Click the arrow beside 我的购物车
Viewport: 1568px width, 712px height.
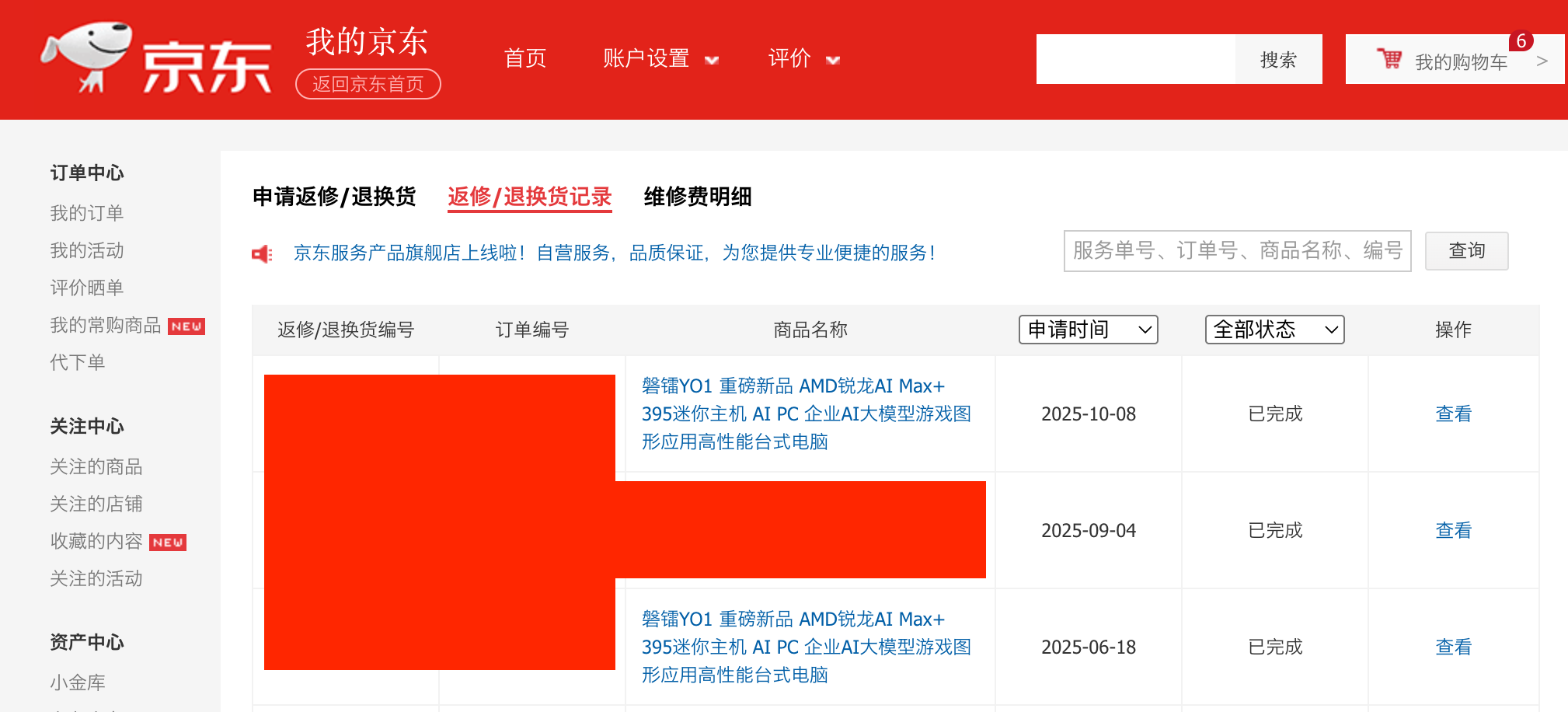pyautogui.click(x=1542, y=61)
